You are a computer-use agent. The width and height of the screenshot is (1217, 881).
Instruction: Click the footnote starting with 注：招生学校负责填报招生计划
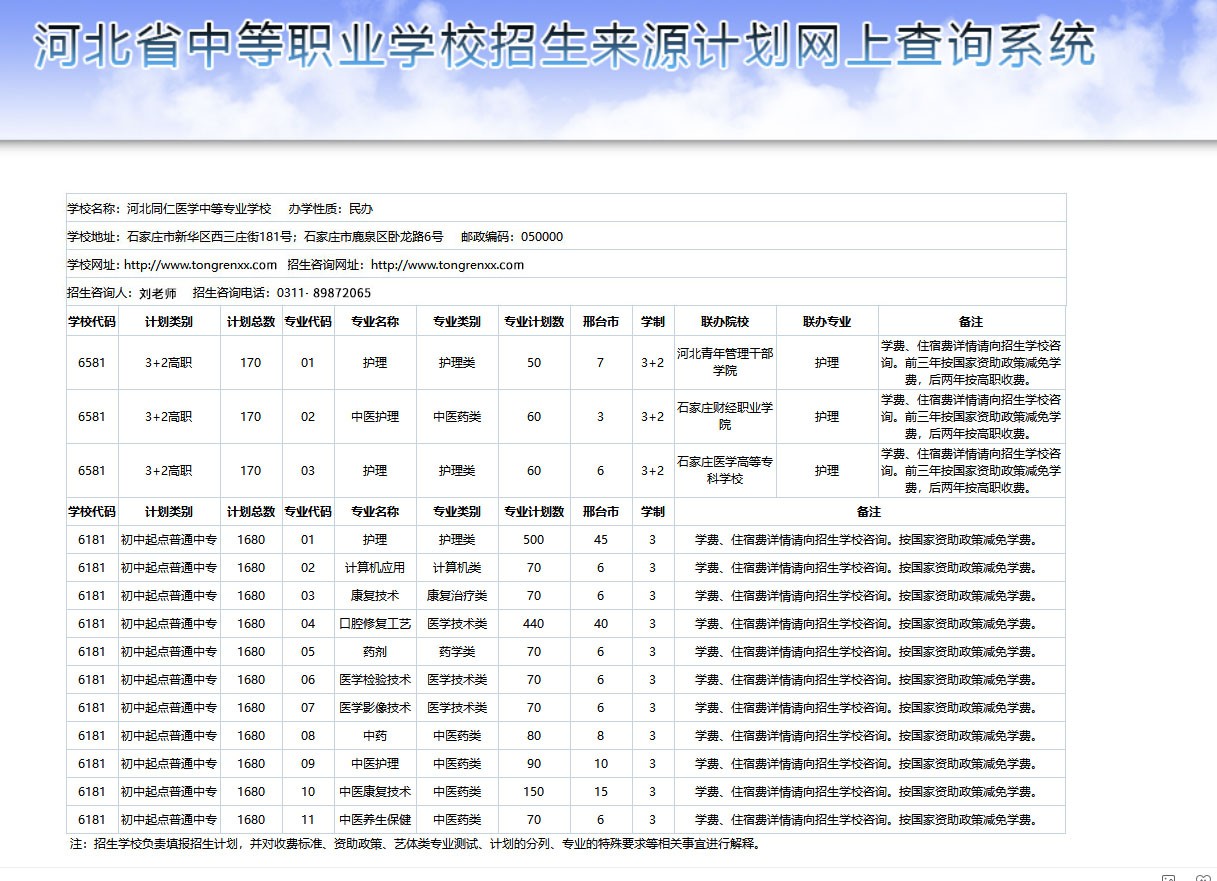tap(418, 844)
